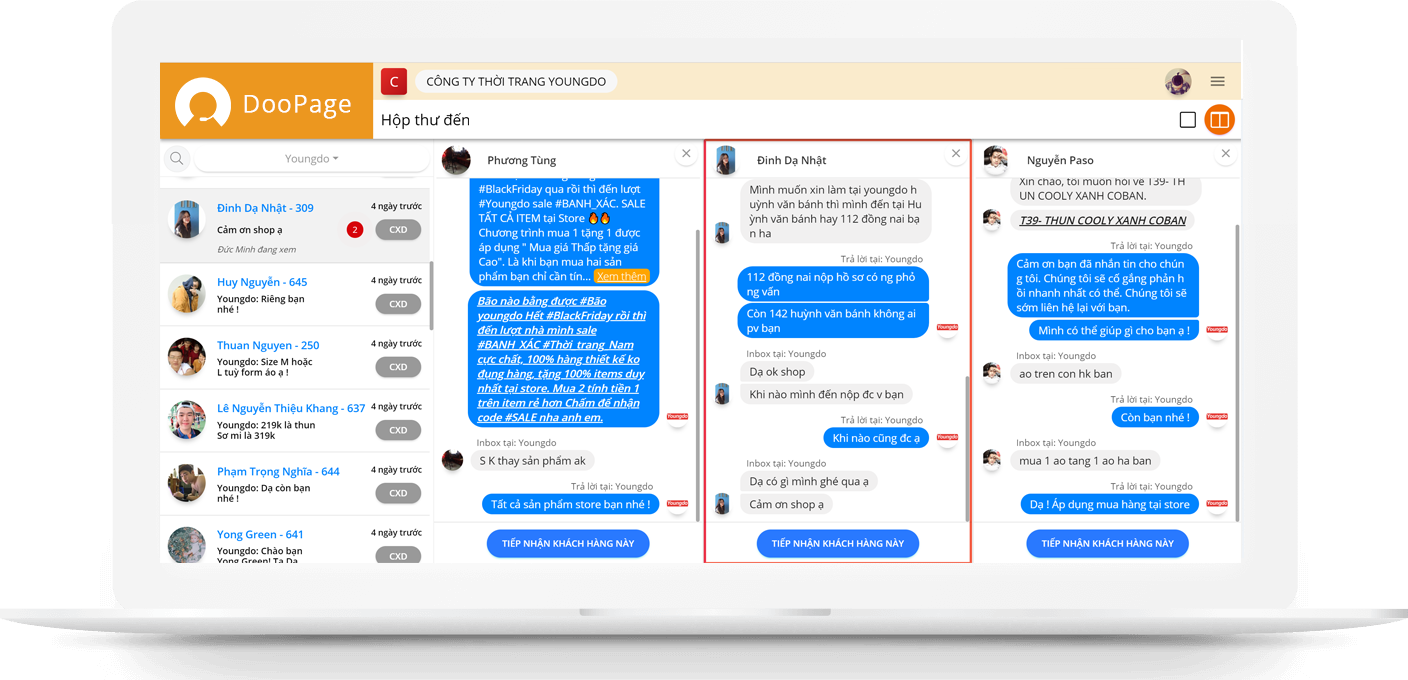Close the Đinh Dạ Nhật chat panel
This screenshot has width=1408, height=680.
click(956, 154)
